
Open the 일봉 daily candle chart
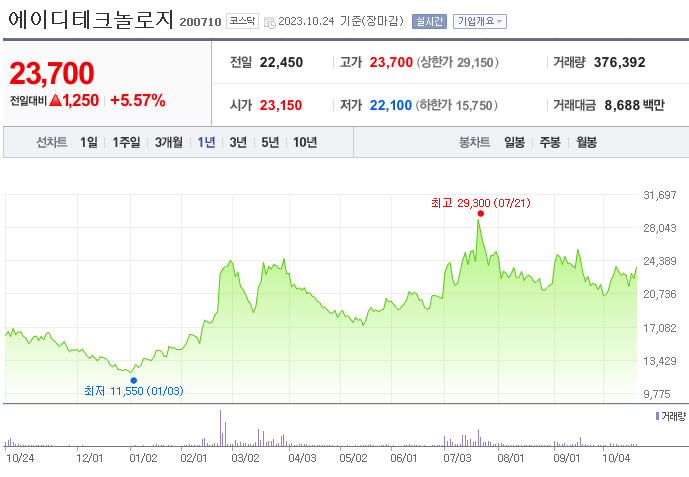[515, 142]
